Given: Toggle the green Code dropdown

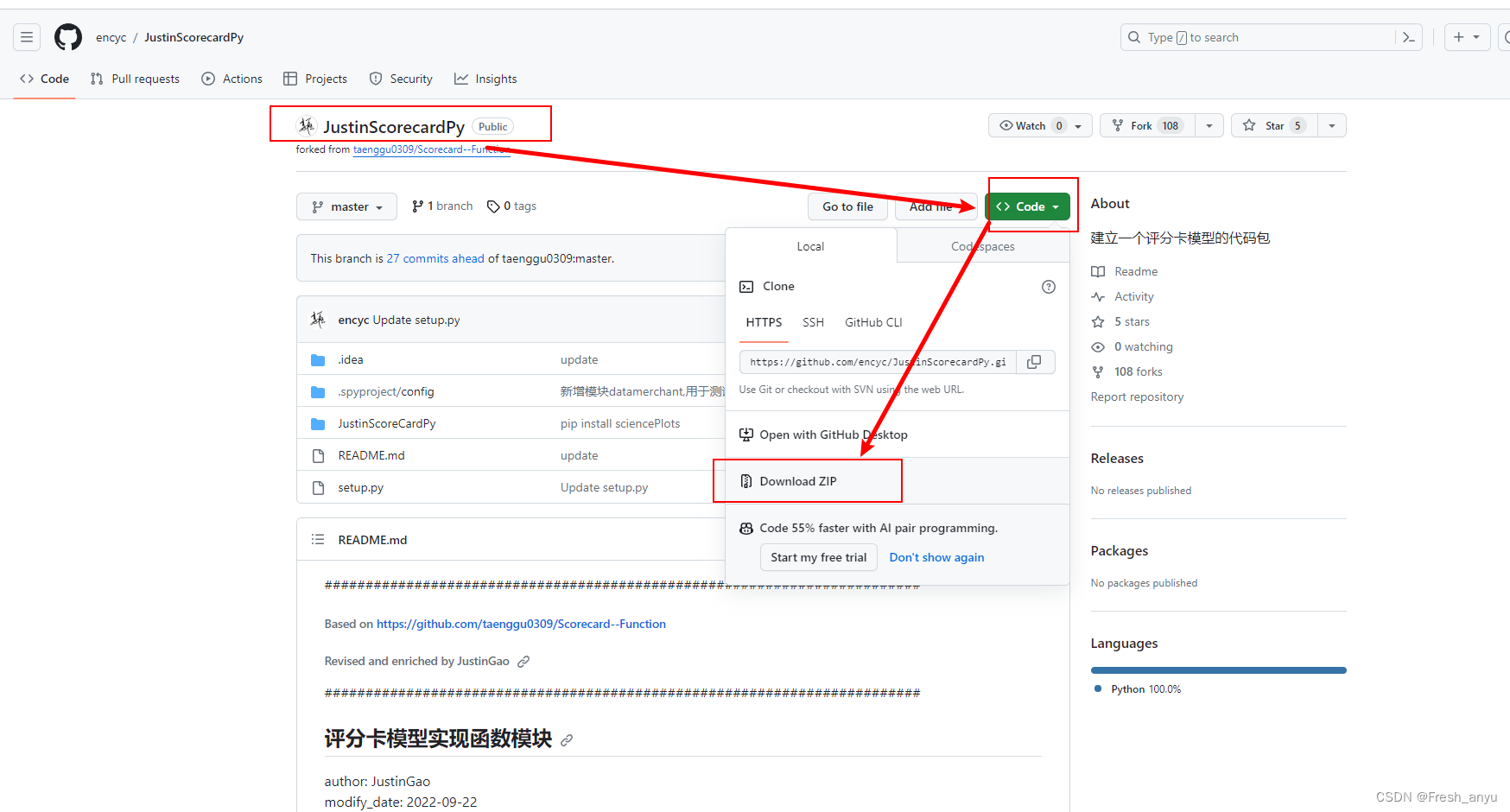Looking at the screenshot, I should pyautogui.click(x=1027, y=206).
